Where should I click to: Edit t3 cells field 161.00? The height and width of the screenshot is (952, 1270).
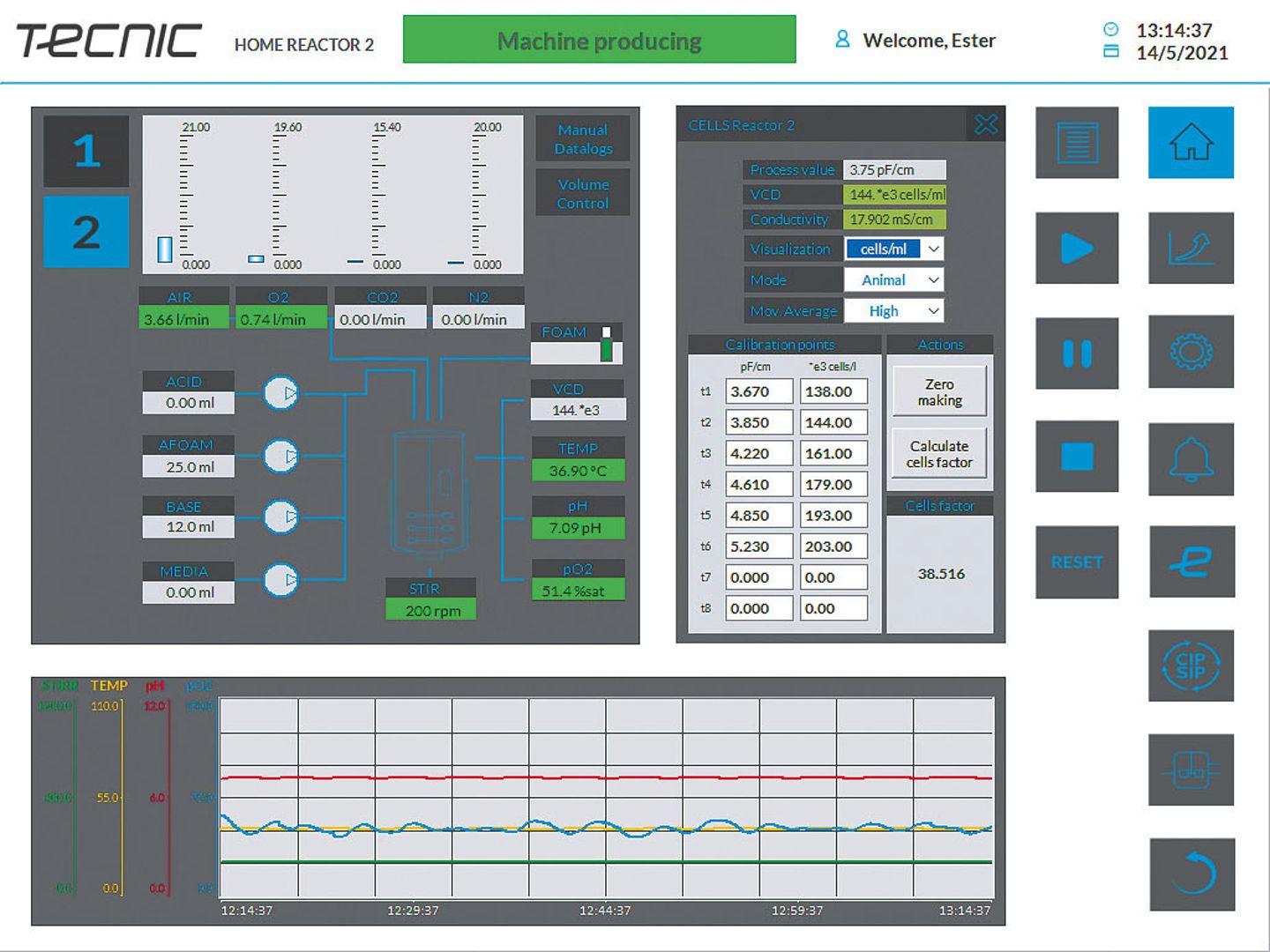pos(833,453)
